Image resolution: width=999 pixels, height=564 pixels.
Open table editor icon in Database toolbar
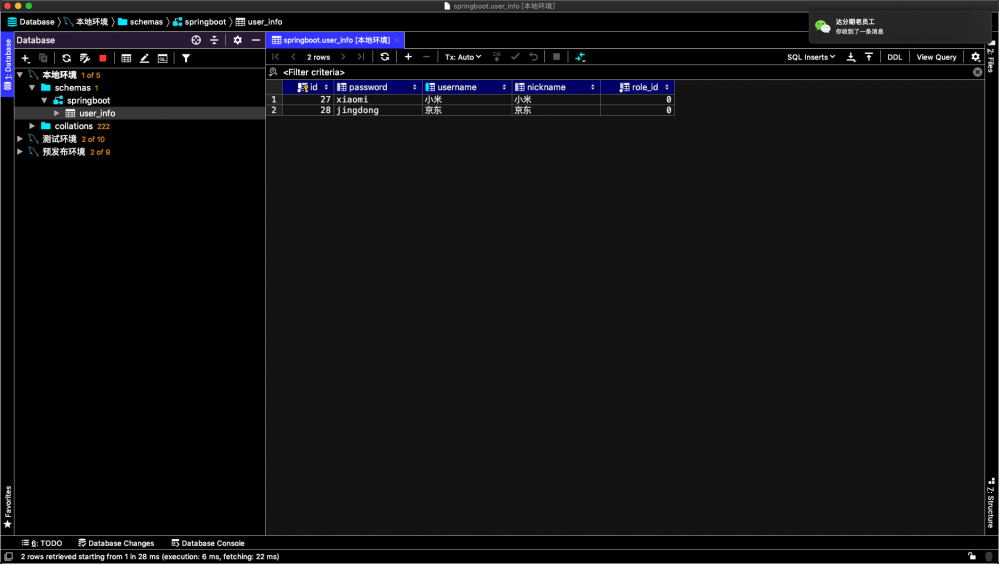point(126,58)
